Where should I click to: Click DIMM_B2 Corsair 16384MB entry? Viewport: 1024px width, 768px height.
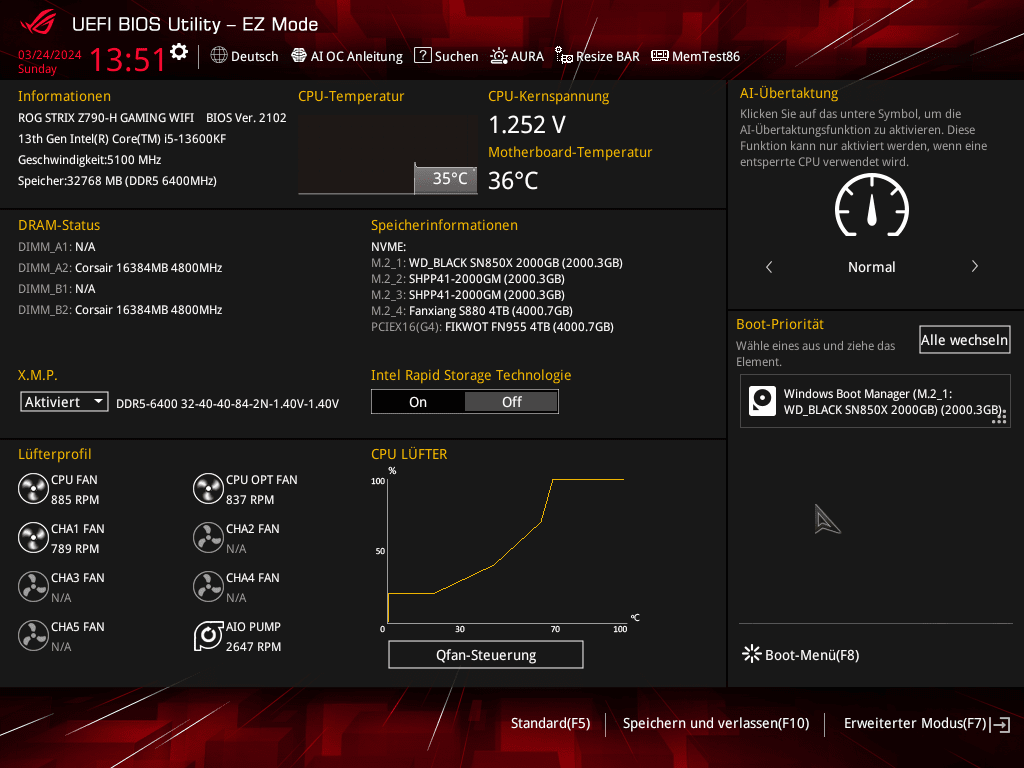pyautogui.click(x=120, y=310)
